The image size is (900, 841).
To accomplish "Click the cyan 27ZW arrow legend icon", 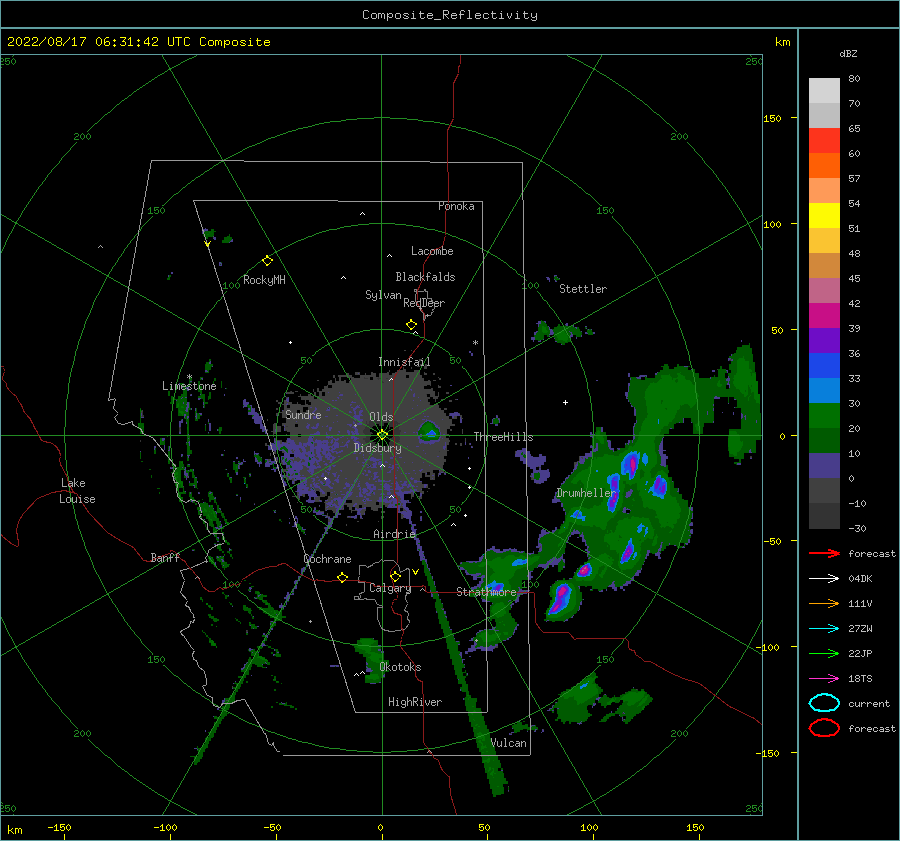I will [x=824, y=629].
